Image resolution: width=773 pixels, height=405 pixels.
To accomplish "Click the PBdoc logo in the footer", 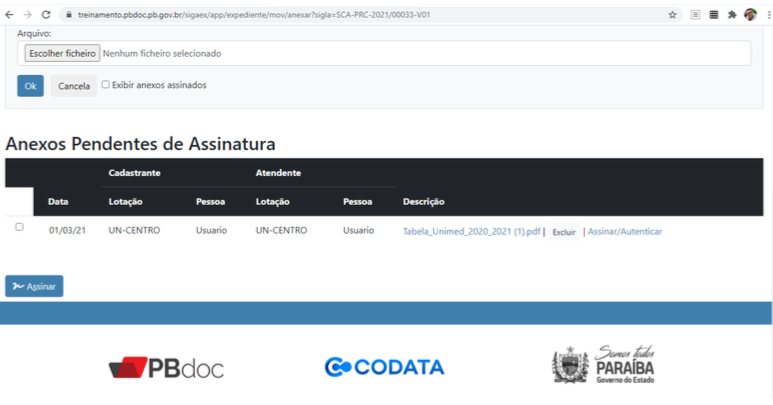I will pos(166,367).
